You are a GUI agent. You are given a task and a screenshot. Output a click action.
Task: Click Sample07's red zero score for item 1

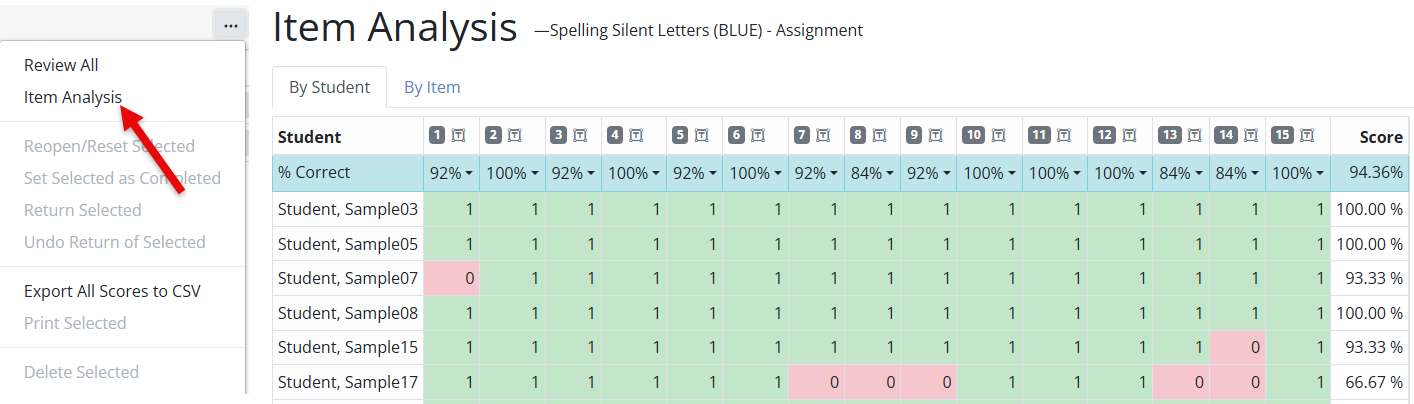click(x=451, y=278)
